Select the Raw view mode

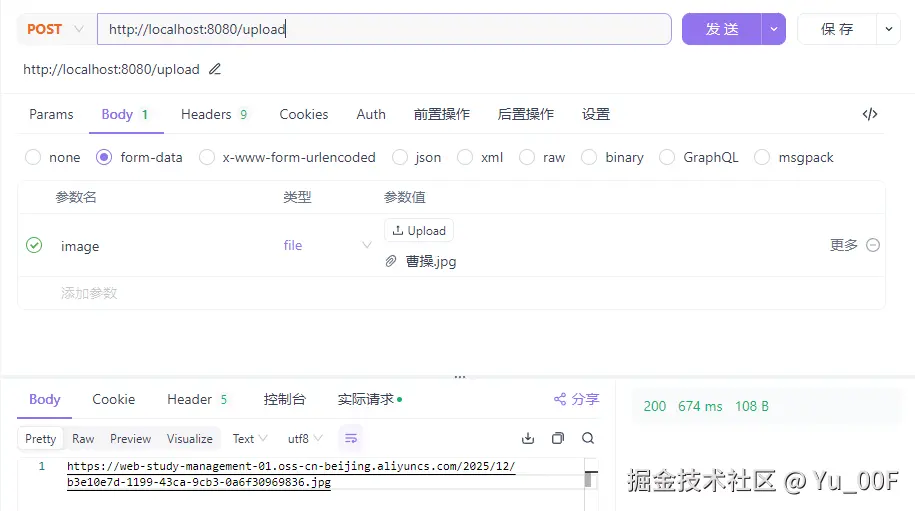pyautogui.click(x=83, y=439)
